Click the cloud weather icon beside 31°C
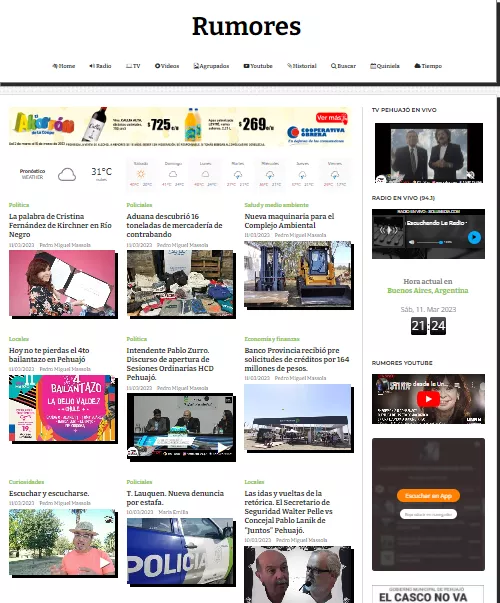 (67, 175)
